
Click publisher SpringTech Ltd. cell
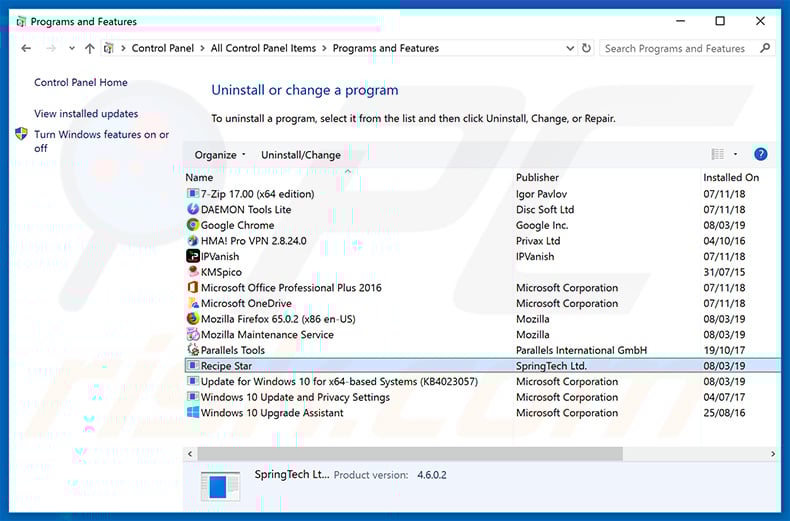(x=551, y=366)
